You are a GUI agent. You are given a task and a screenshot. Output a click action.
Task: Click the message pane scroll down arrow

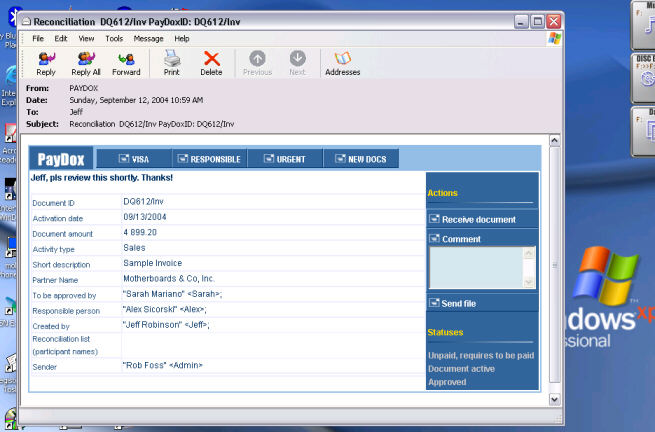coord(554,399)
